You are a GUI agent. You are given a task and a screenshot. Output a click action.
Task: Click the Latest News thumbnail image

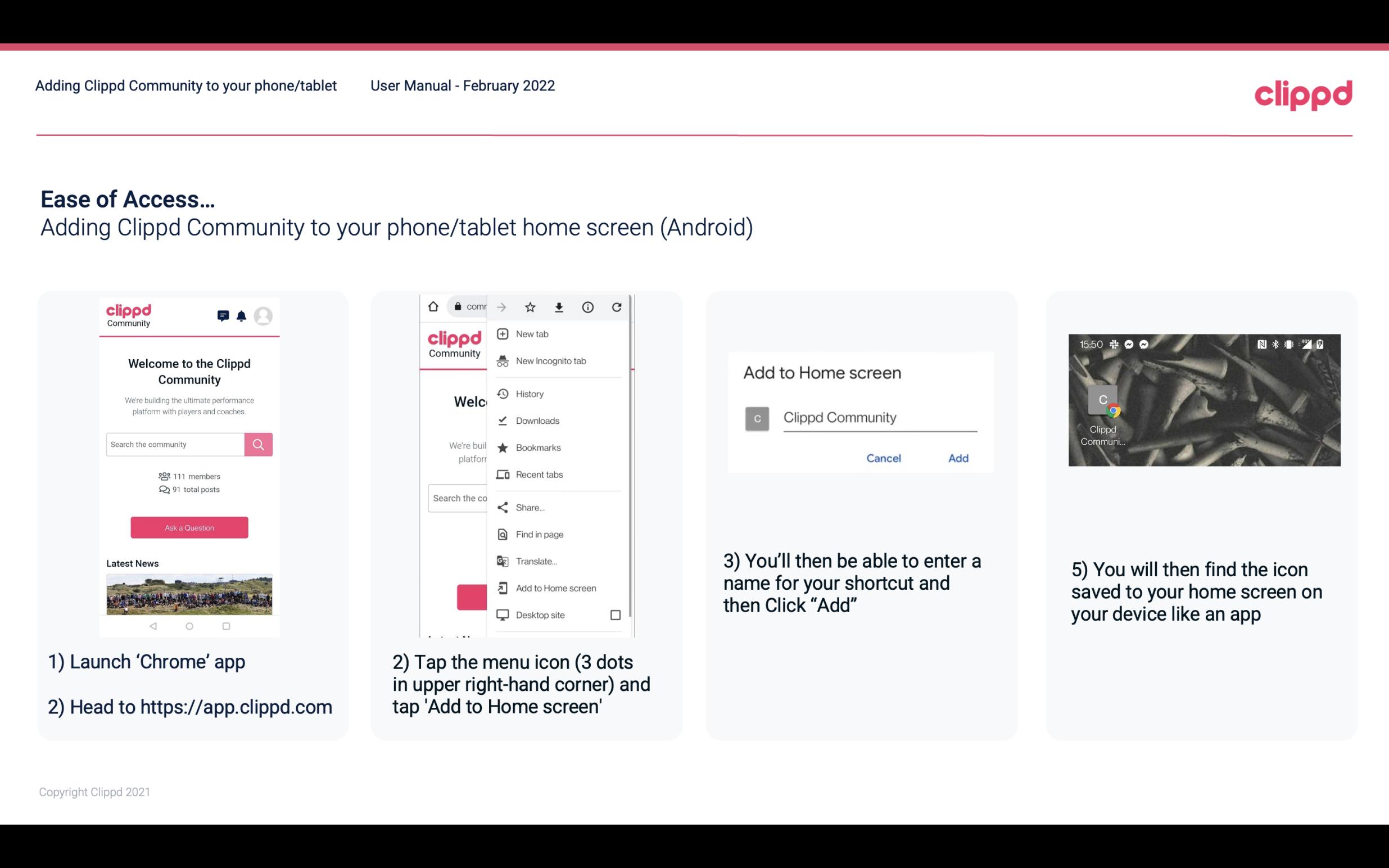click(x=190, y=593)
